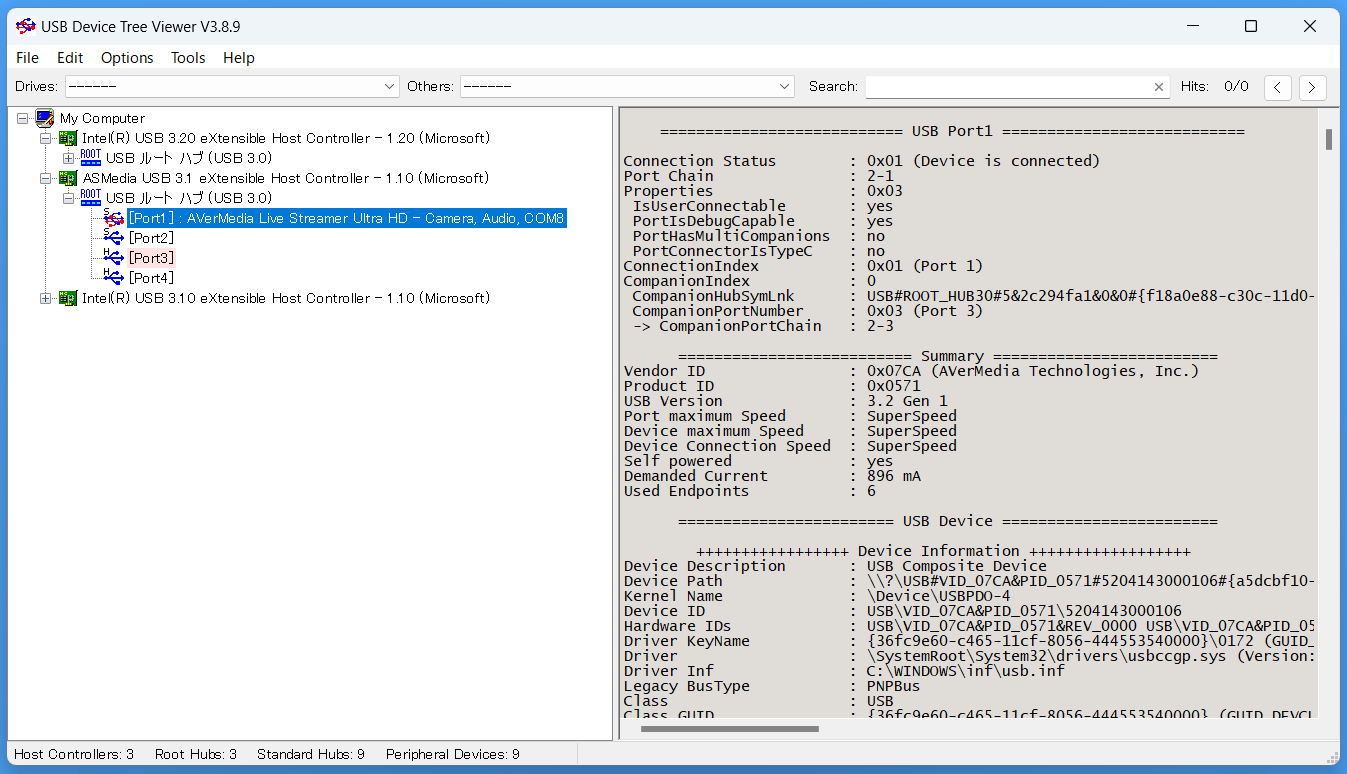The image size is (1347, 774).
Task: Click the Port Chain 2-1 line
Action: pos(758,176)
